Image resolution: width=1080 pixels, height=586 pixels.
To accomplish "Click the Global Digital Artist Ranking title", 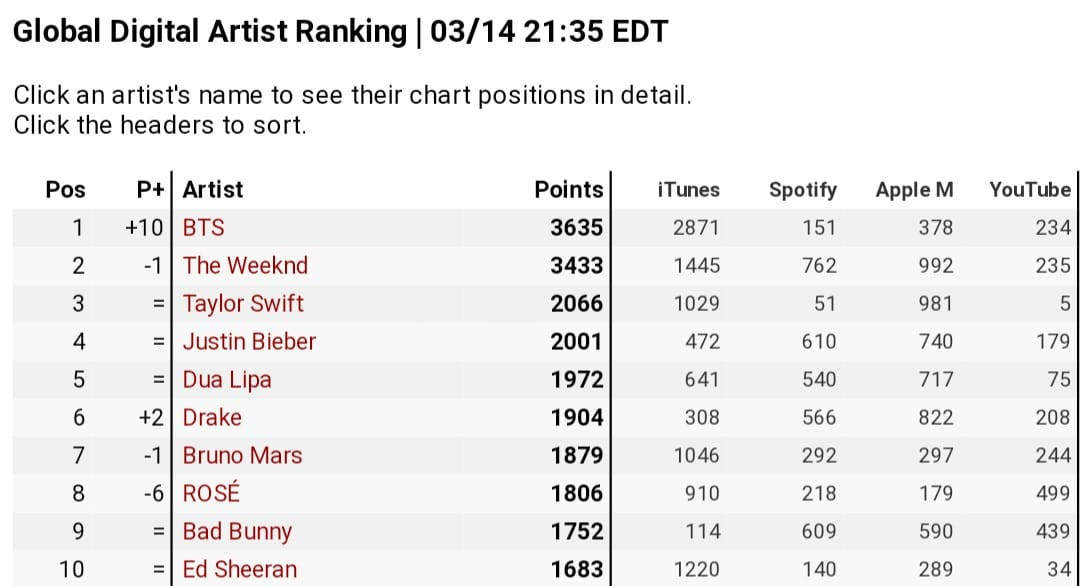I will [x=209, y=33].
